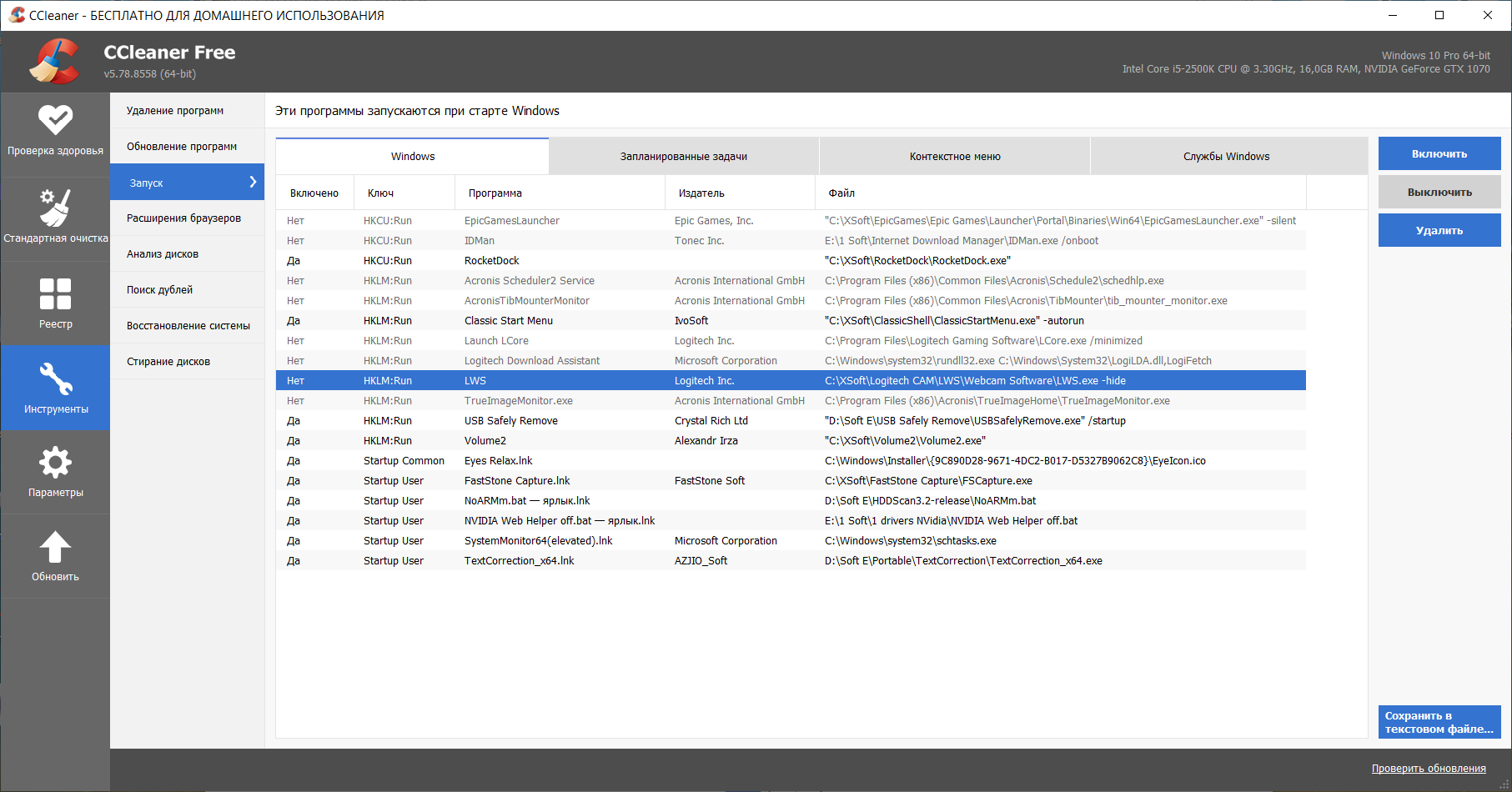Switch to the Windows tab
1512x792 pixels.
pos(412,157)
